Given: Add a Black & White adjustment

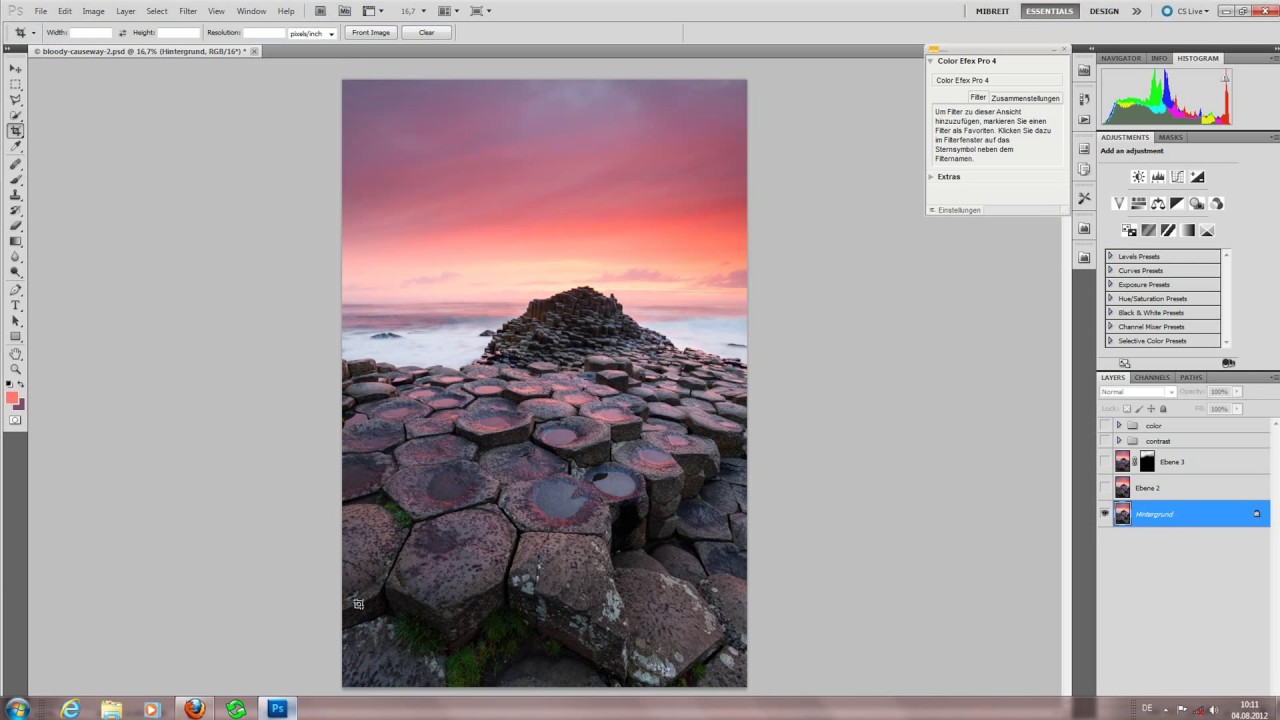Looking at the screenshot, I should tap(1177, 203).
